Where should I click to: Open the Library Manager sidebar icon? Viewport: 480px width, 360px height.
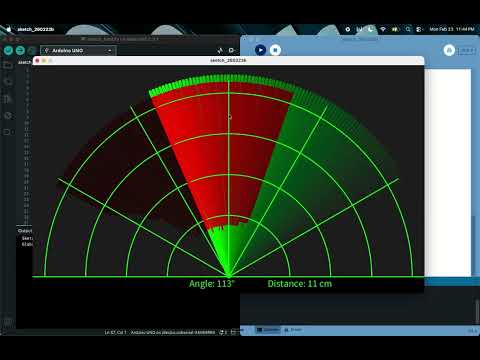pos(8,99)
